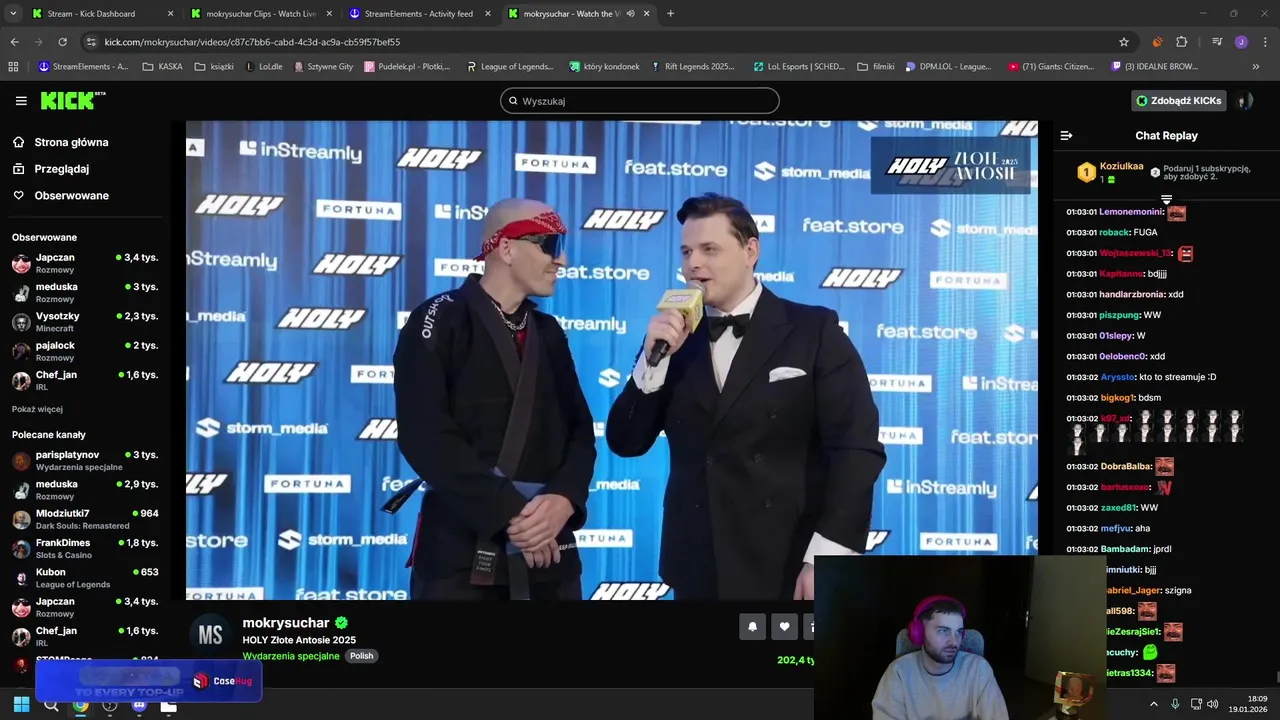Open the mokrysuchar channel name
The width and height of the screenshot is (1280, 720).
(286, 622)
